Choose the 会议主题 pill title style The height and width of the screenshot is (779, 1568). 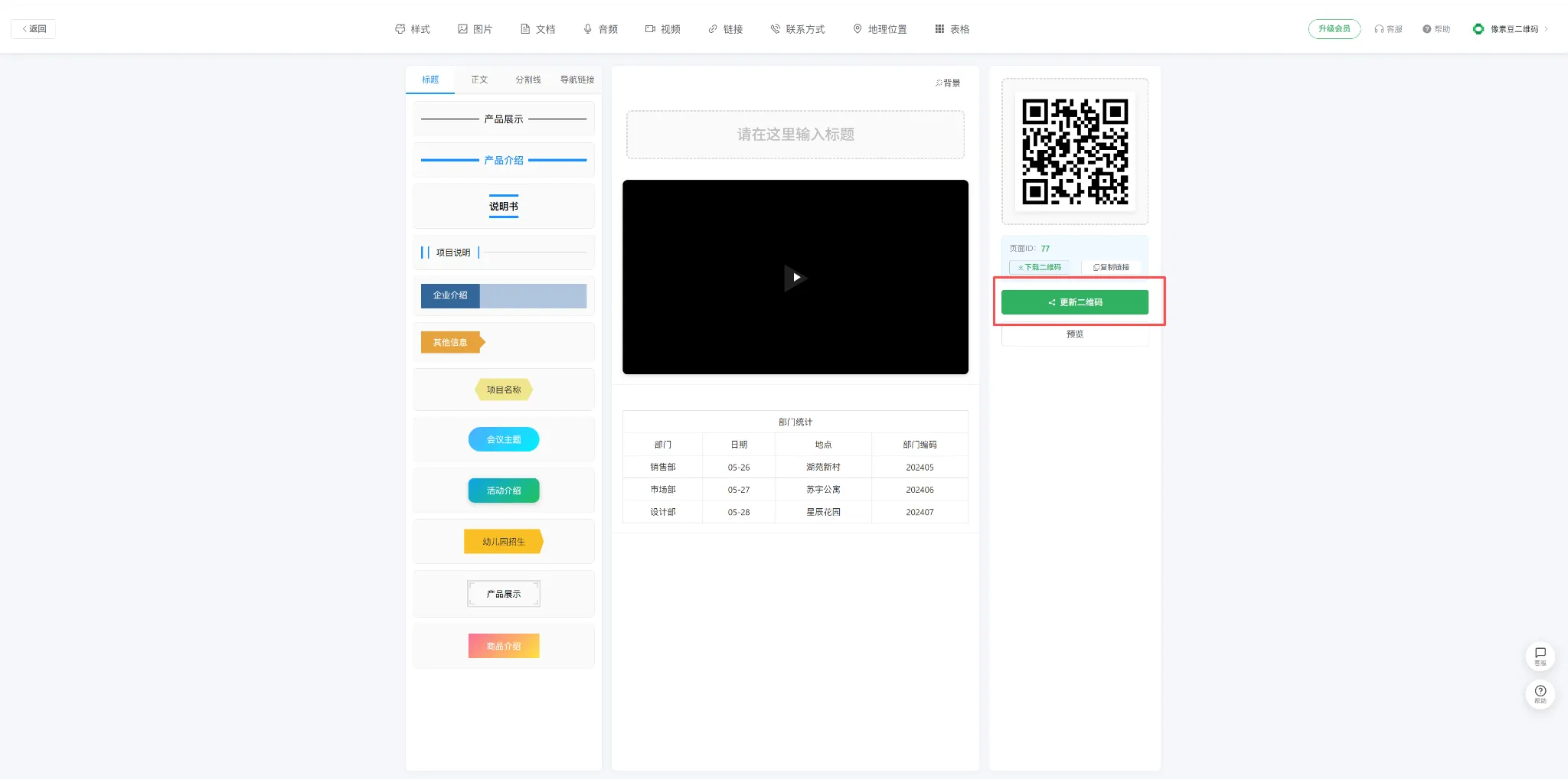504,439
